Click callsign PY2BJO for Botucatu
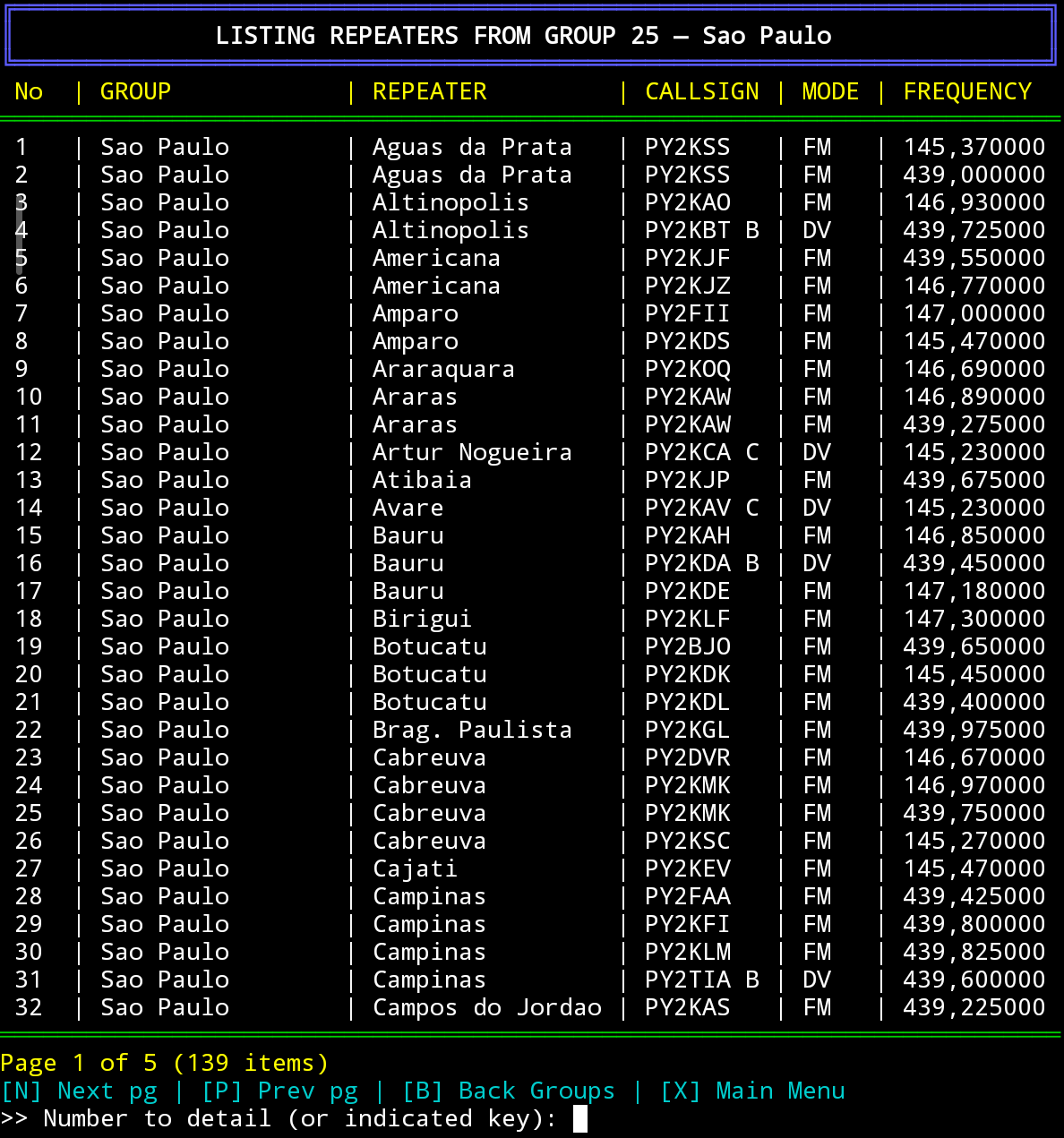Screen dimensions: 1064x1138 point(688,646)
